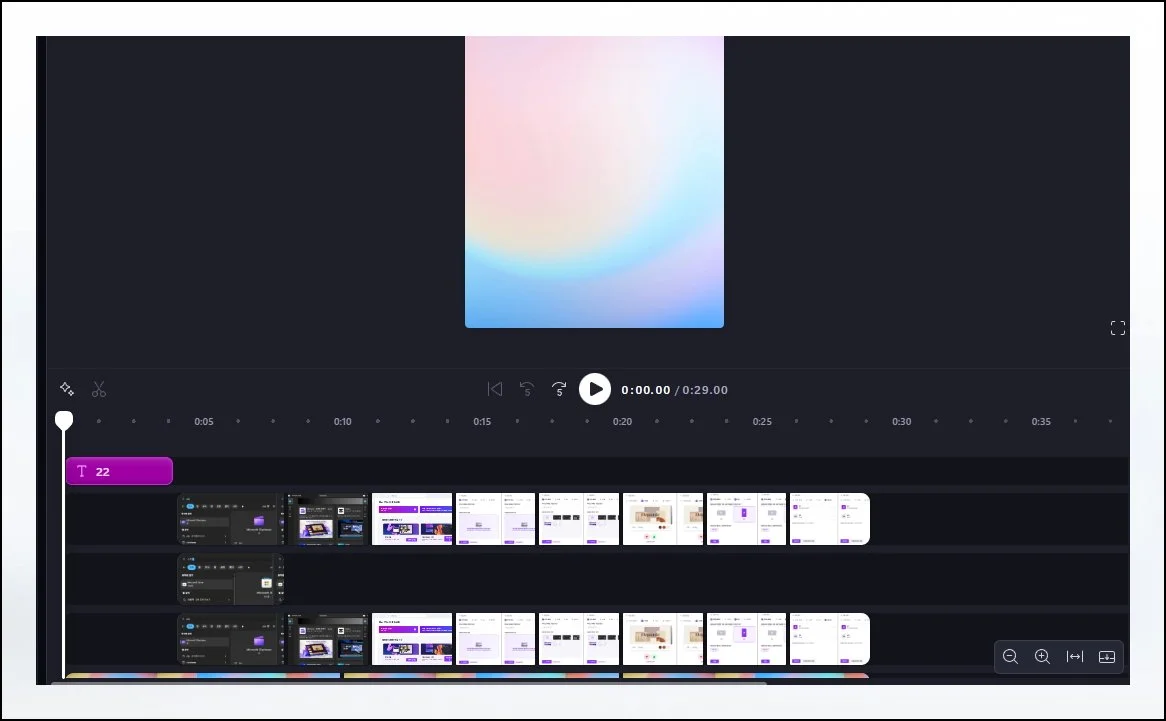Enter fullscreen preview mode

tap(1118, 328)
